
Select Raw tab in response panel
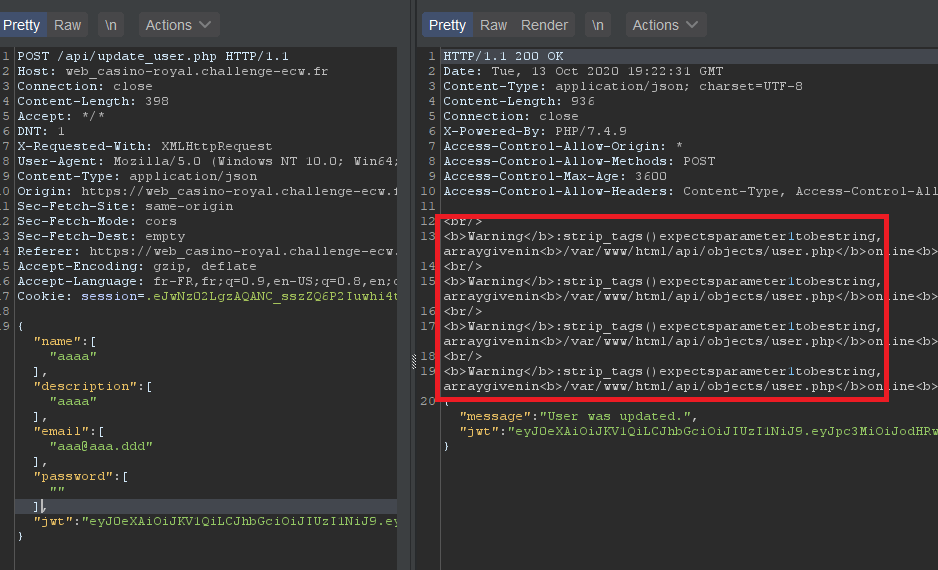(494, 25)
